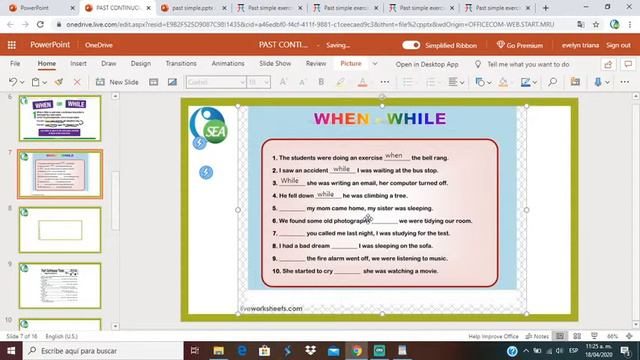
Task: Click the Share icon at top right of ribbon
Action: coord(608,64)
